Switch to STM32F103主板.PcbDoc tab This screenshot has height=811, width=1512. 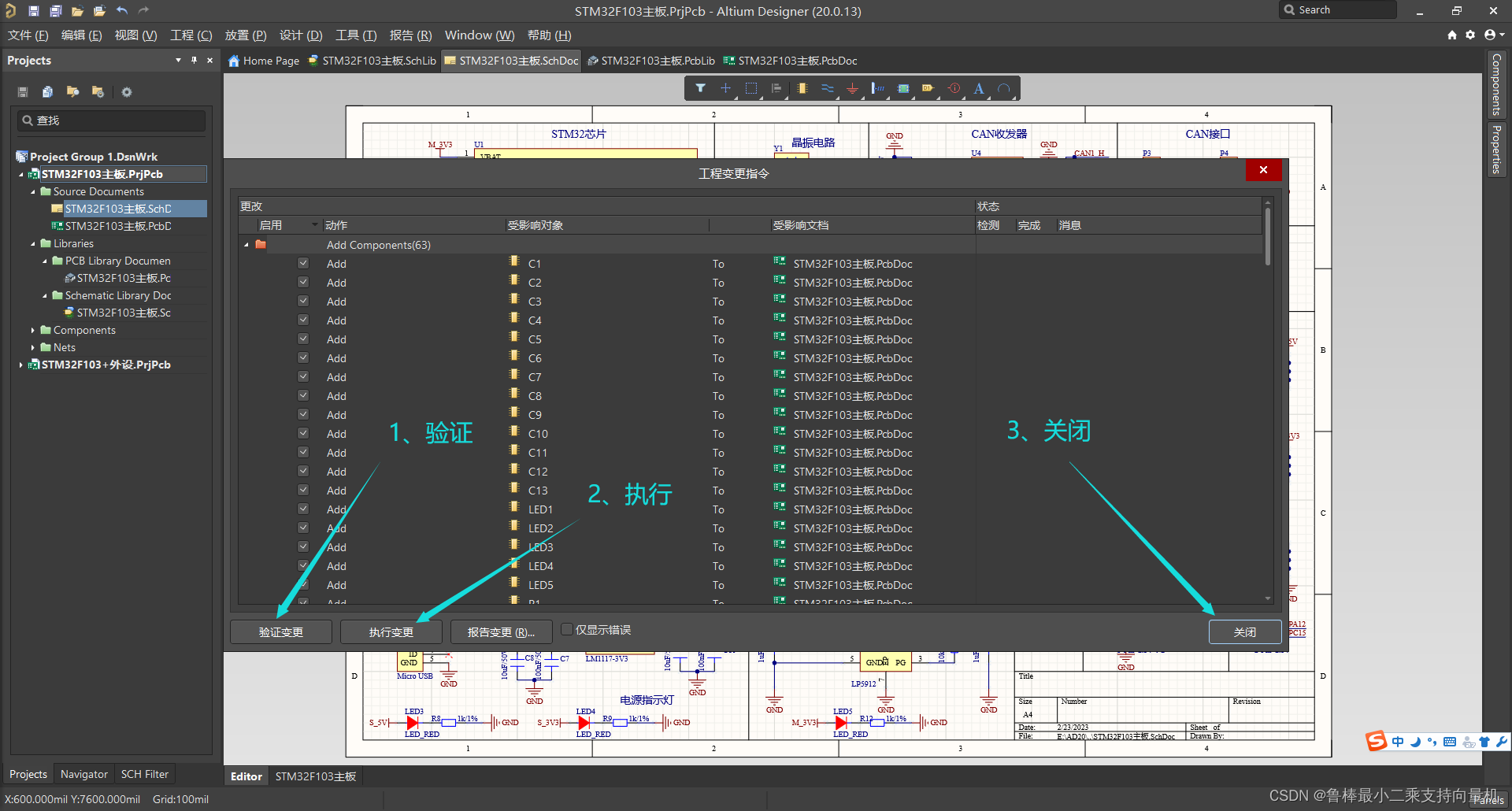pyautogui.click(x=790, y=61)
